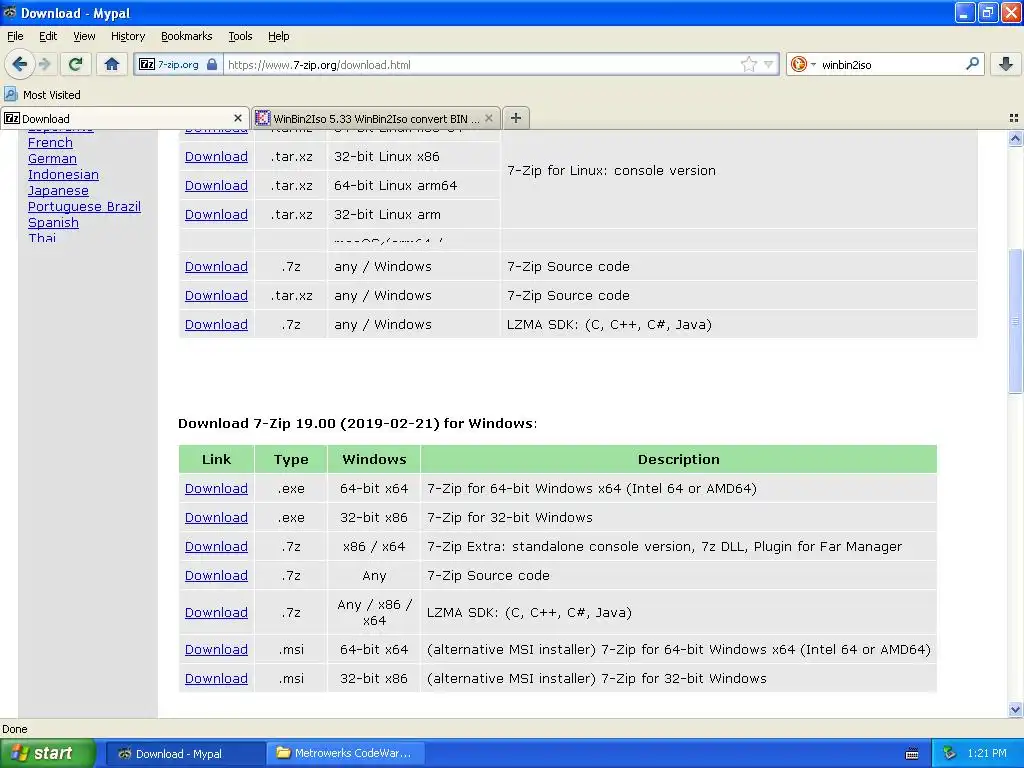1024x768 pixels.
Task: Click the winbin2iso search field
Action: (891, 64)
